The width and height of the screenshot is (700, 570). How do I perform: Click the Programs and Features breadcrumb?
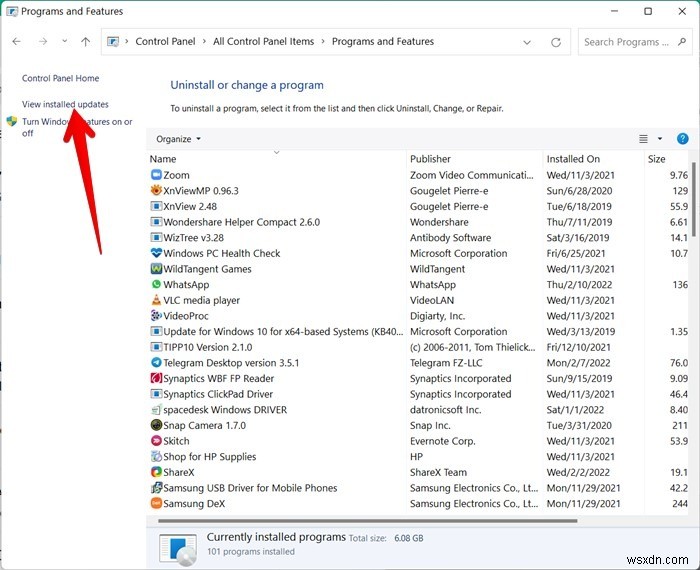pyautogui.click(x=383, y=42)
